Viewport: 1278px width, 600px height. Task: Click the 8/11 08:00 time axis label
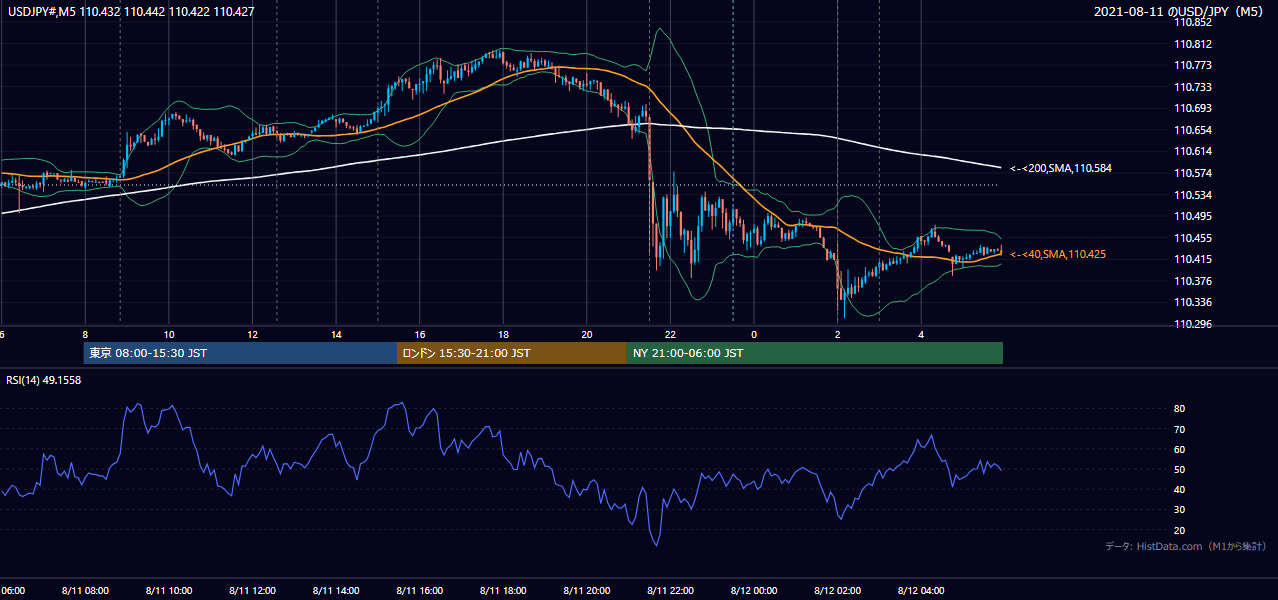point(85,591)
